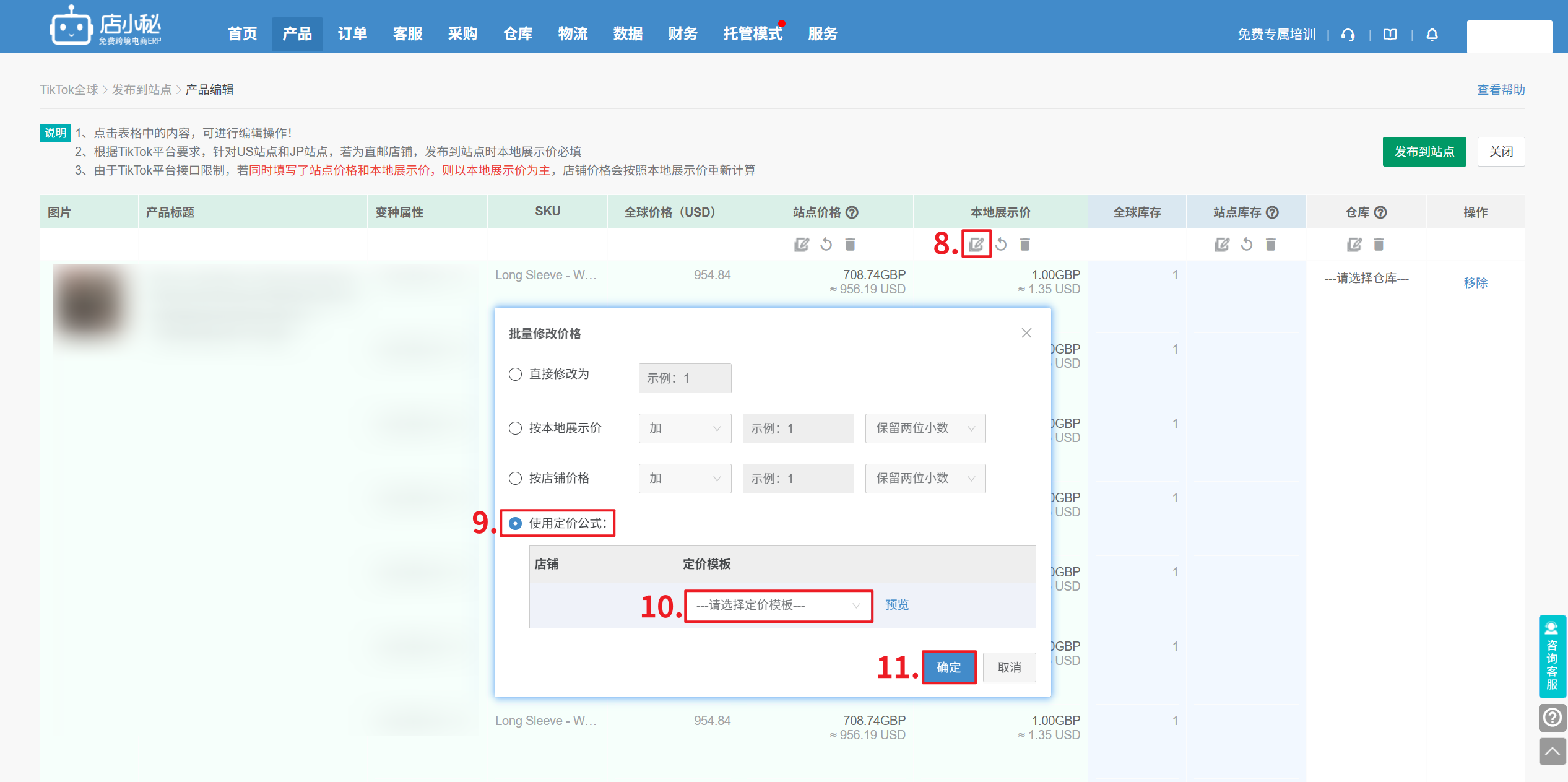
Task: Expand 加 operator dropdown for 按店铺价格
Action: click(x=685, y=479)
